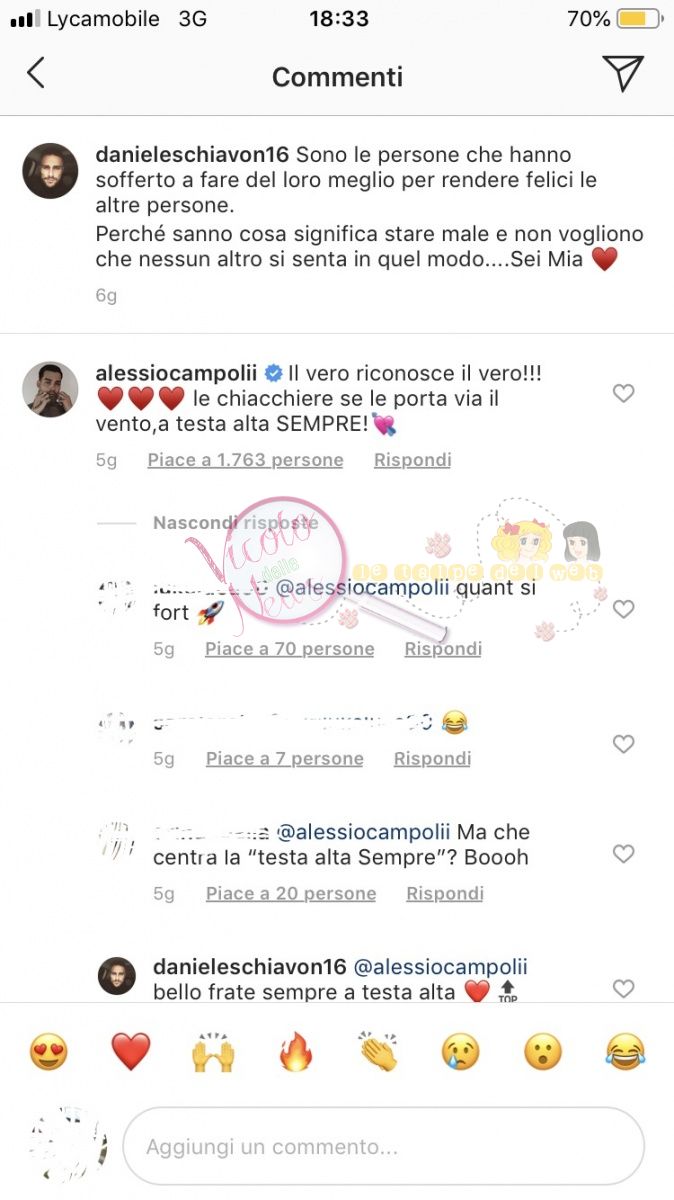Open danieleschiavon16's profile picture at top
674x1200 pixels.
pos(50,171)
